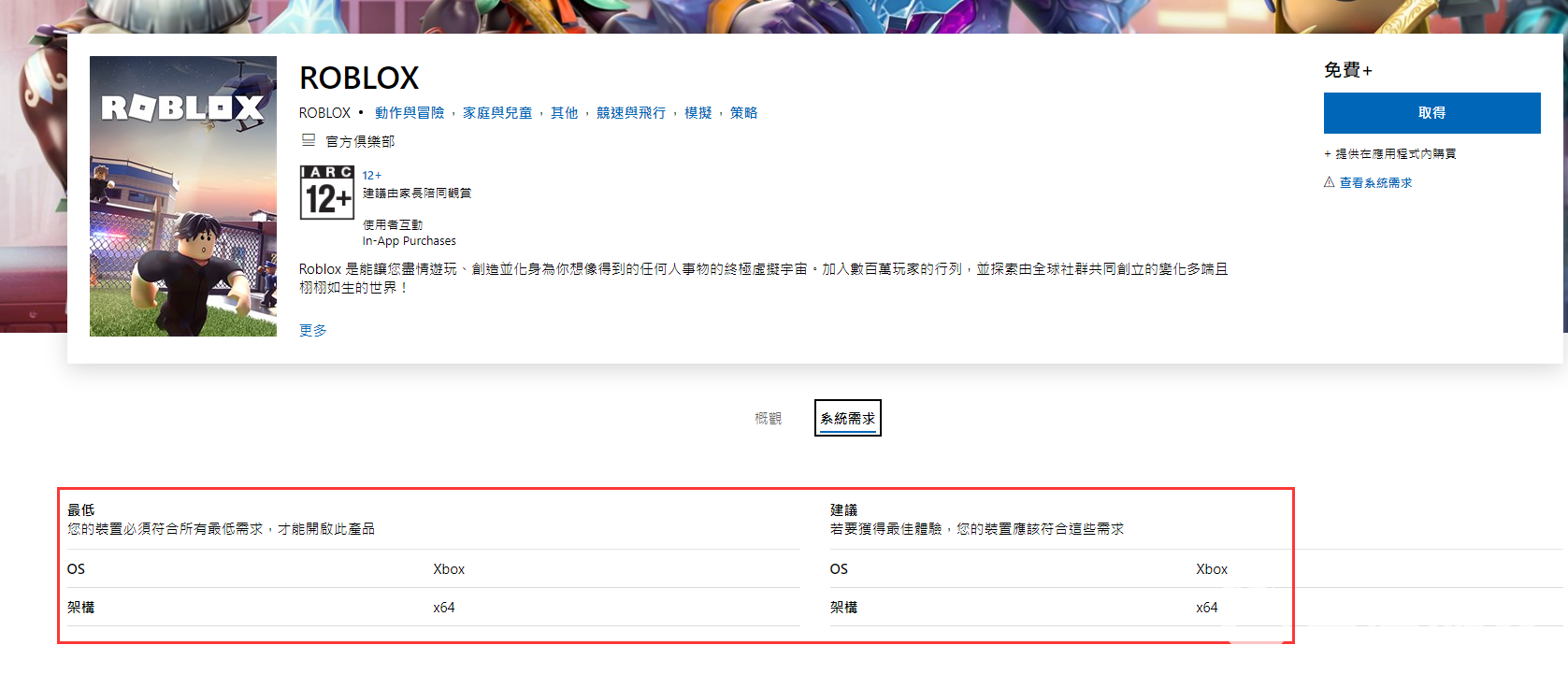
Task: Click the In-App Purchases rating descriptor
Action: (x=410, y=241)
